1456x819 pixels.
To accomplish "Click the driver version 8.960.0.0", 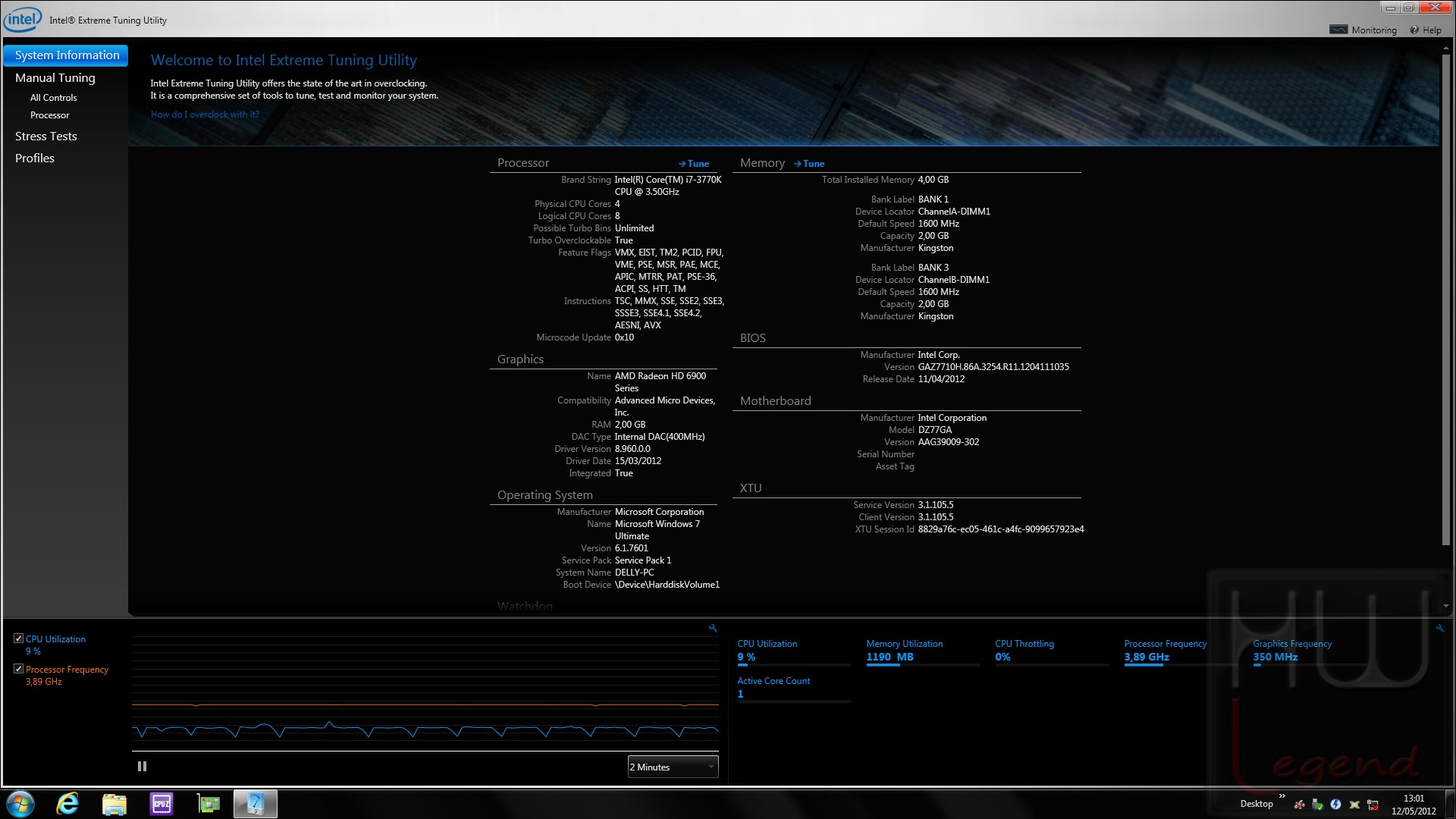I will (632, 449).
